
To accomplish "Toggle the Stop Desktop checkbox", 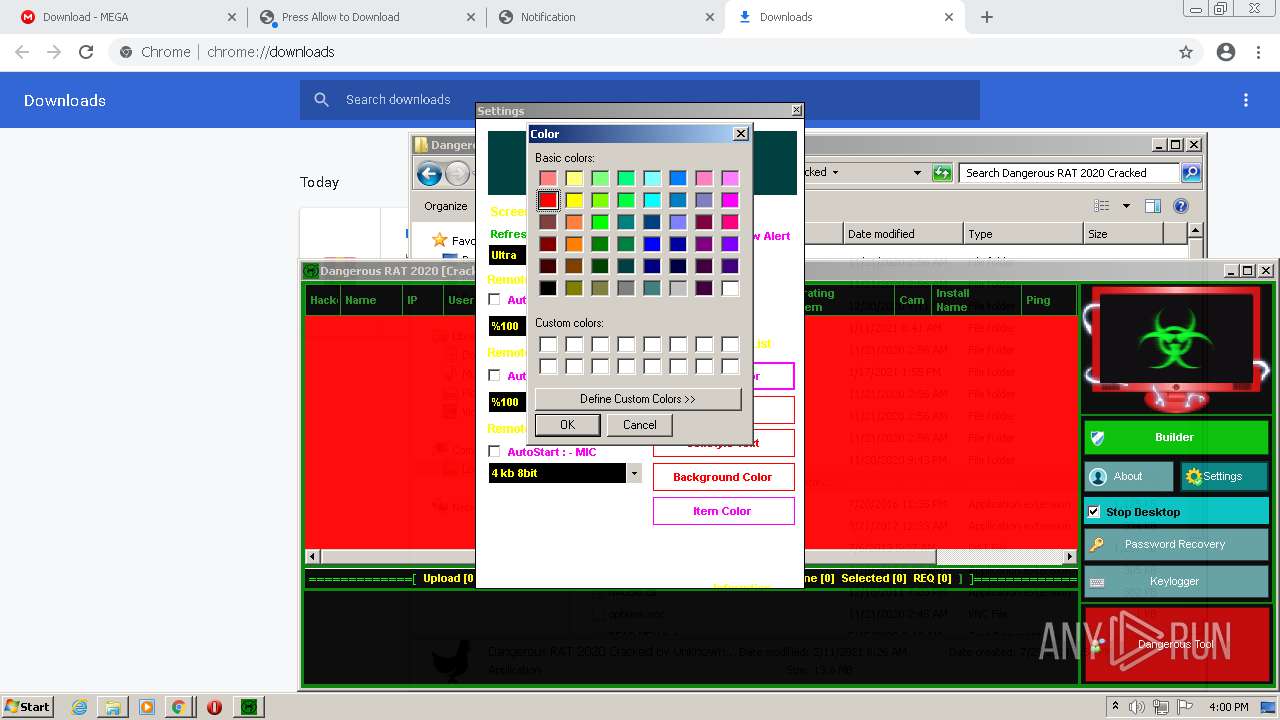I will [1094, 512].
